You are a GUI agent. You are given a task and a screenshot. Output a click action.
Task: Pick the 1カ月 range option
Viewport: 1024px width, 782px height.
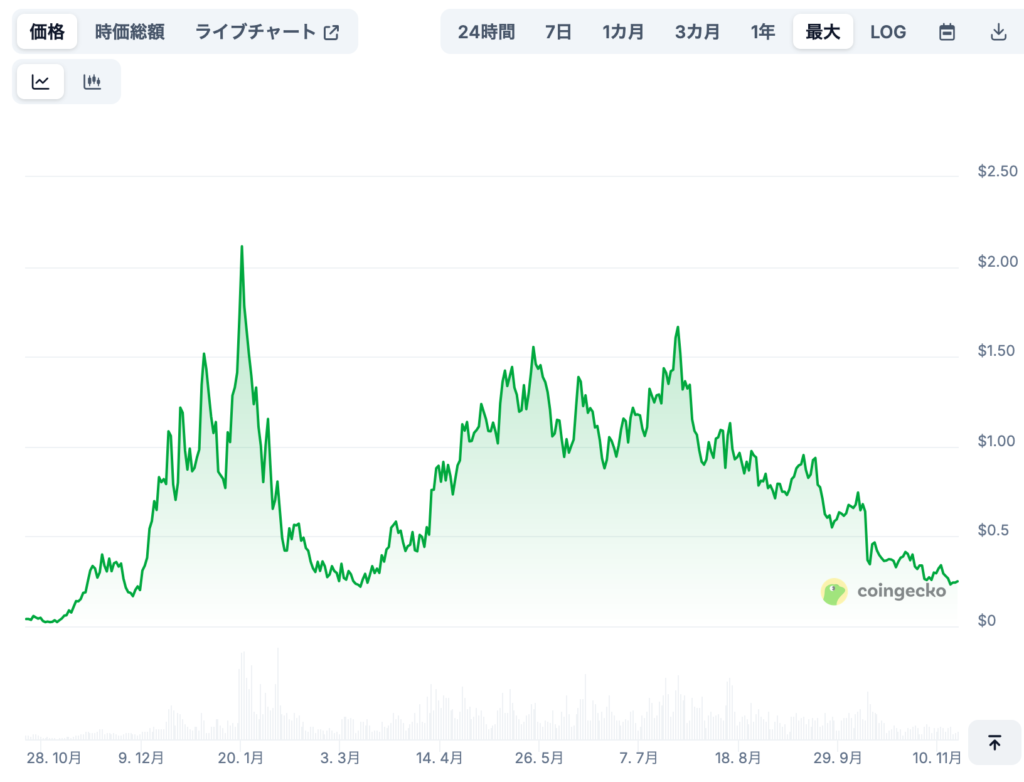(623, 31)
